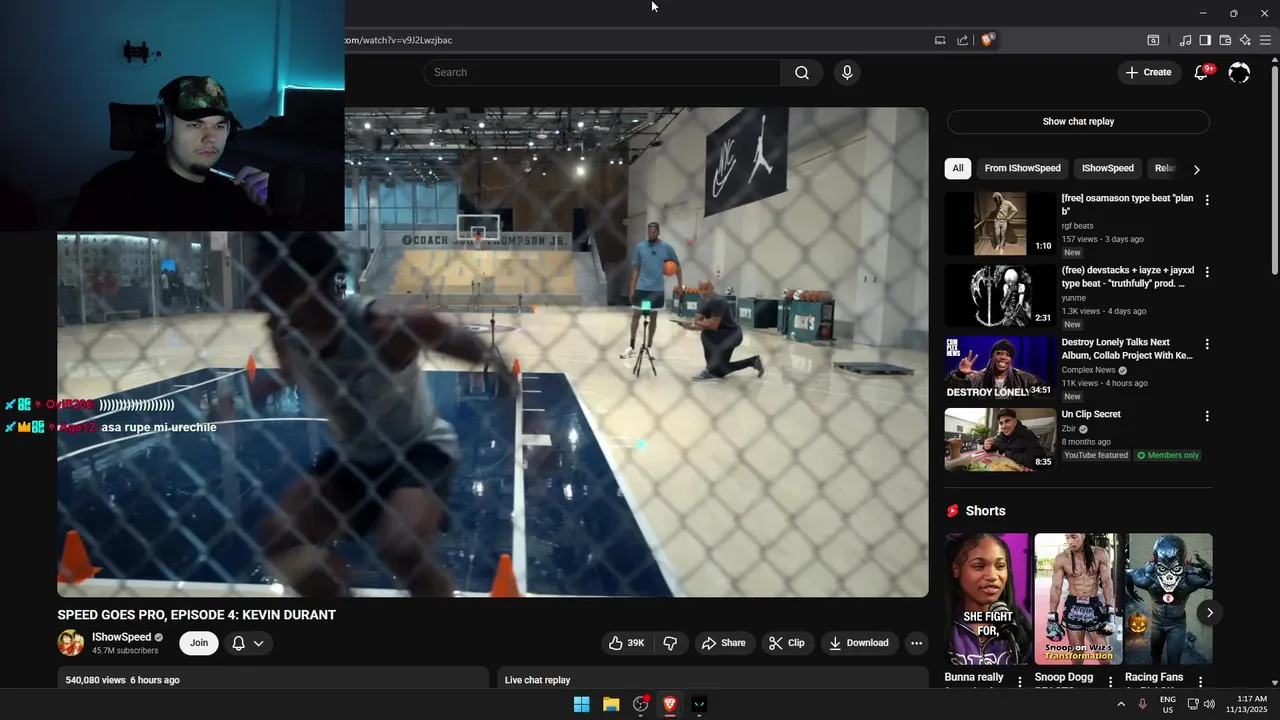Viewport: 1280px width, 720px height.
Task: Open notification bell subscription dropdown
Action: coord(248,643)
